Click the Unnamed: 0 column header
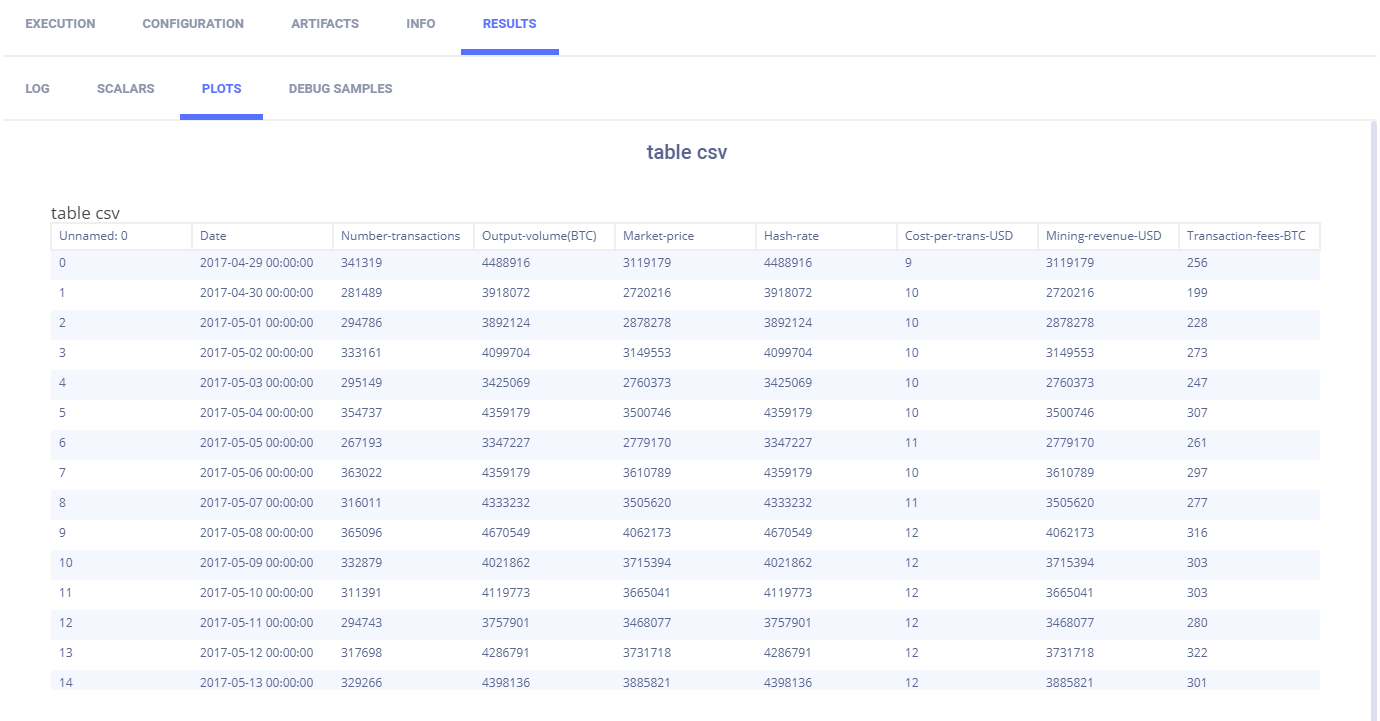This screenshot has height=721, width=1380. tap(94, 236)
